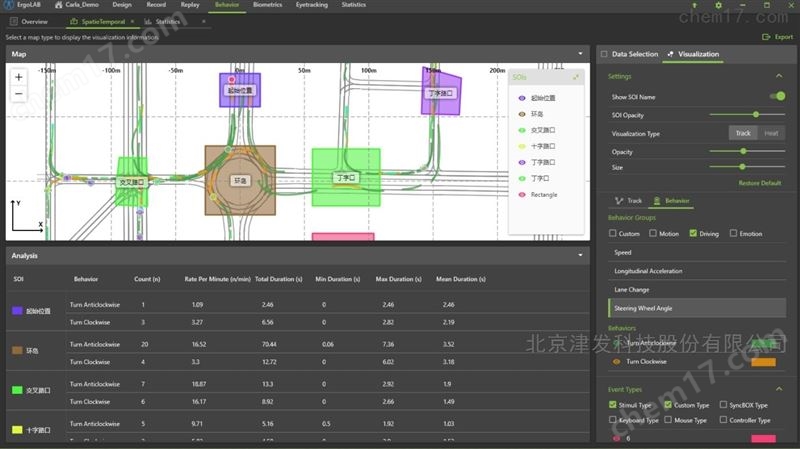The height and width of the screenshot is (449, 800).
Task: Toggle visibility of Turn Anticlockwise behavior
Action: click(x=616, y=343)
